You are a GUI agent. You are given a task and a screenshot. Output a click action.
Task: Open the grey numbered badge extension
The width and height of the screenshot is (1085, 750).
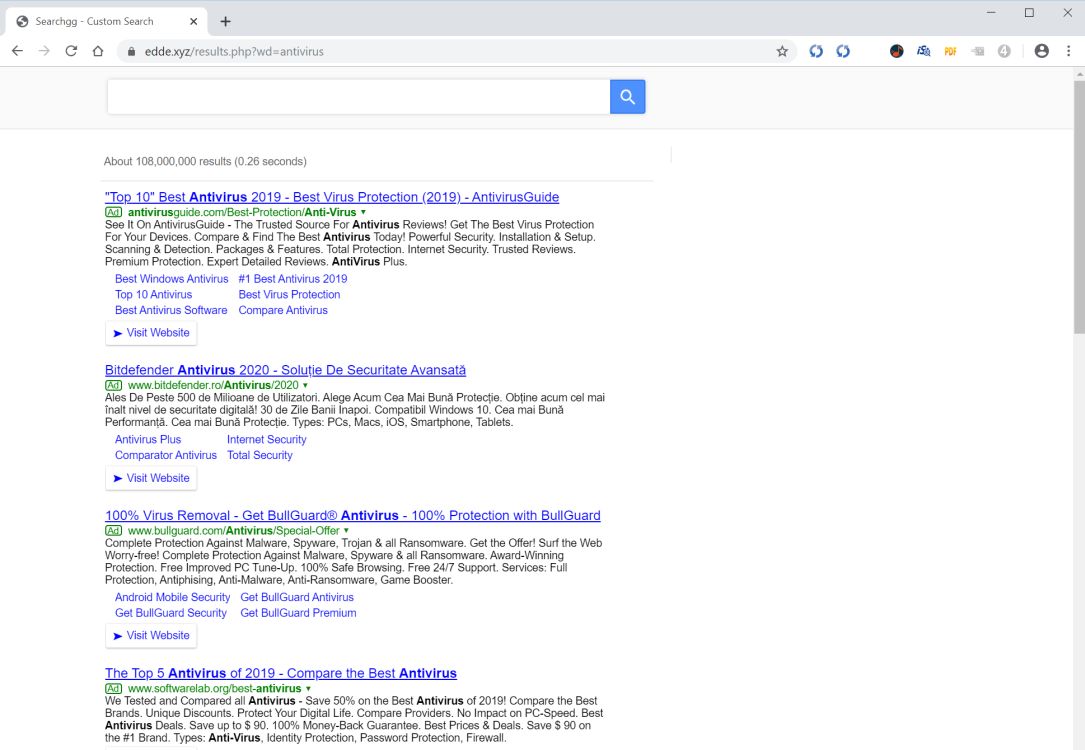[1004, 51]
